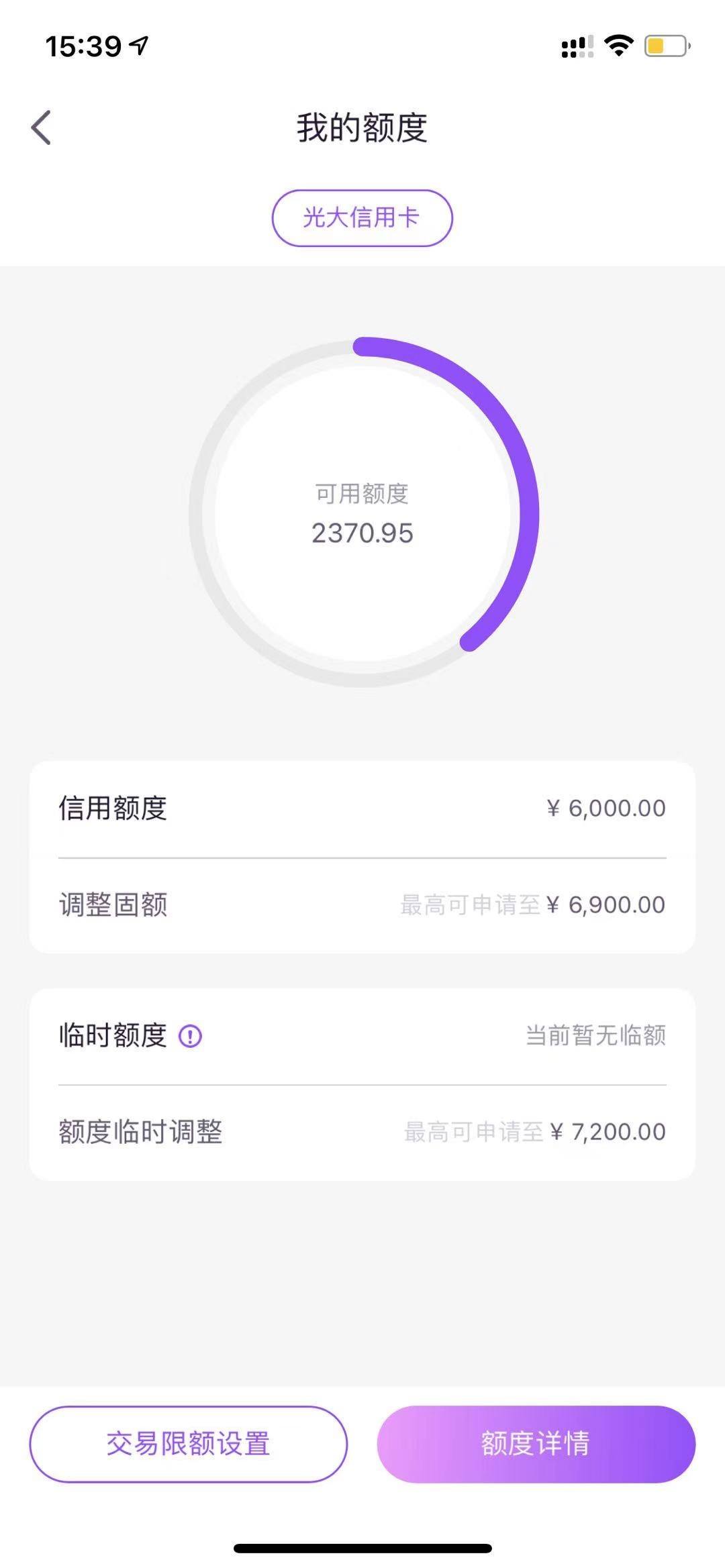The width and height of the screenshot is (725, 1568).
Task: Tap the Wi-Fi status icon
Action: 618,46
